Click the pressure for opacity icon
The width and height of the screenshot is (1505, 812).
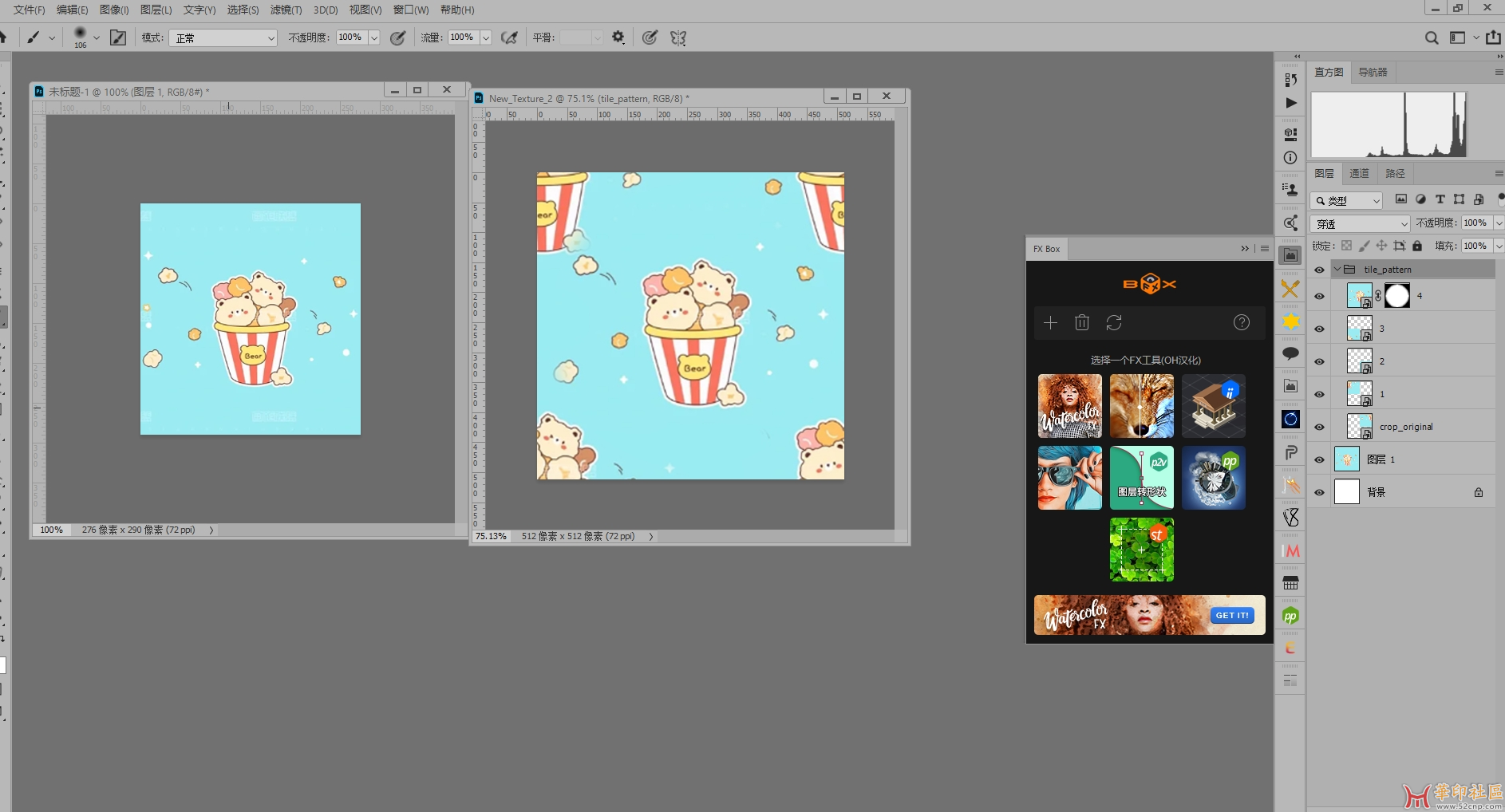click(397, 37)
